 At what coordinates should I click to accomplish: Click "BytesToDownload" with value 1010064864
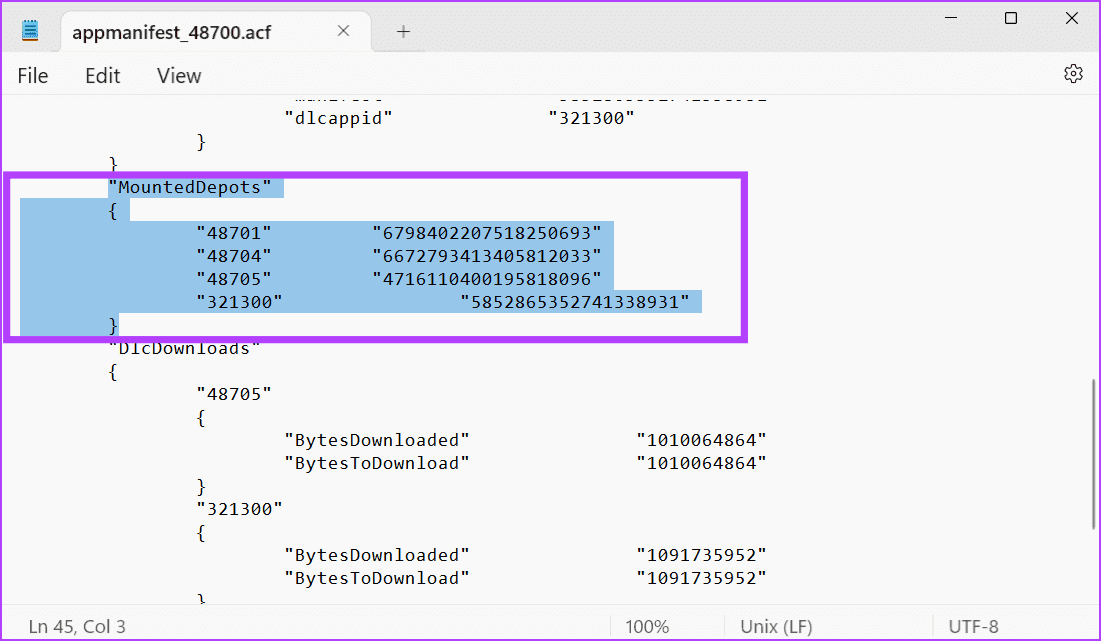tap(377, 463)
